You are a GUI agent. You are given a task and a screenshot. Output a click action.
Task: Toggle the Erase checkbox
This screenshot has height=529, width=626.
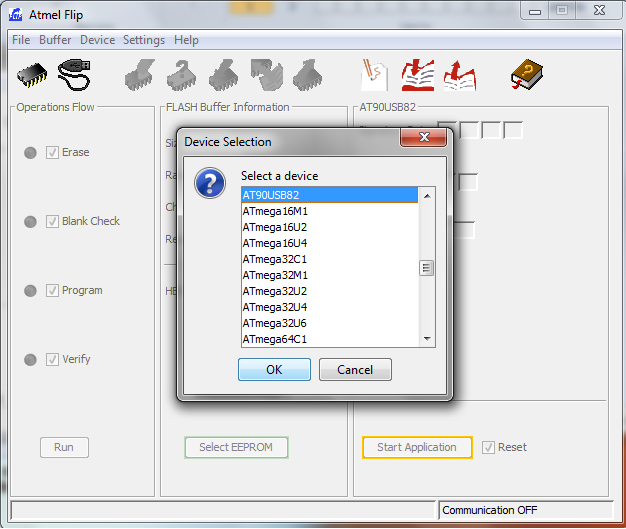(52, 153)
